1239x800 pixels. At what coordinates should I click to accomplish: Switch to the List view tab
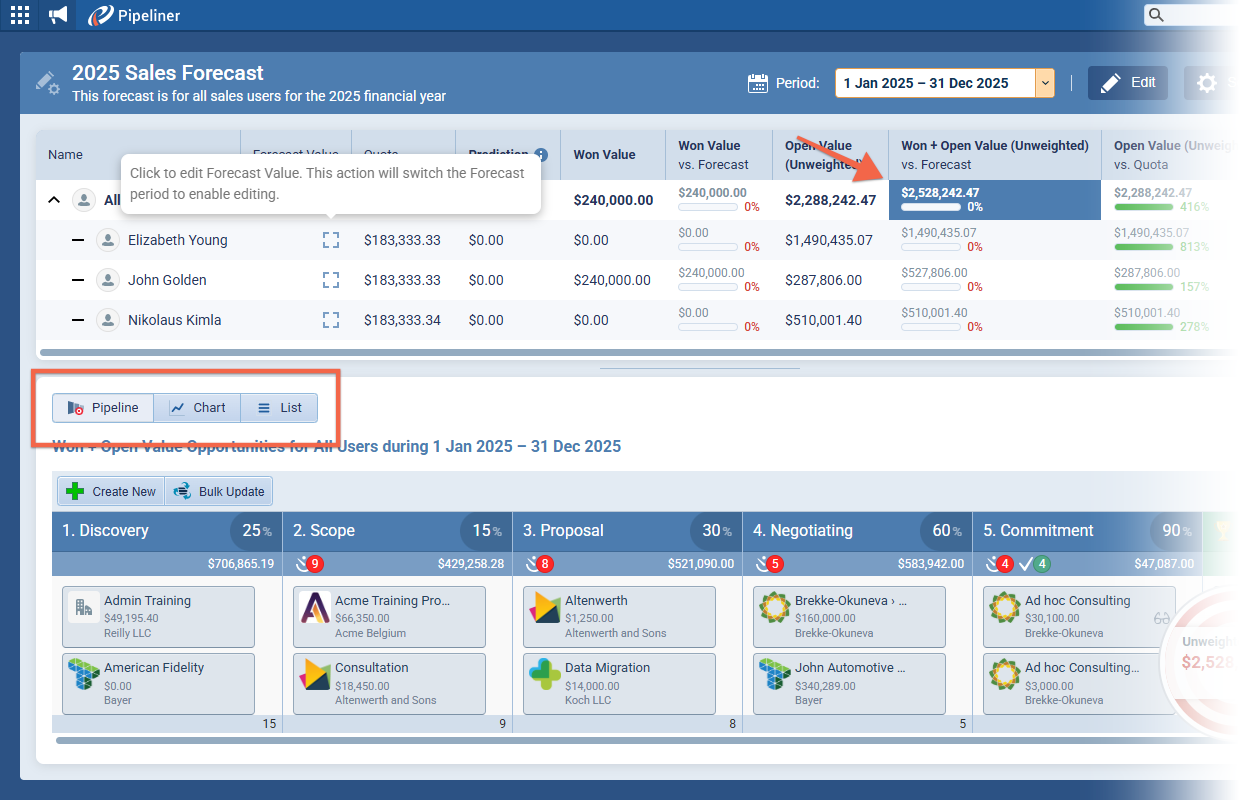279,408
